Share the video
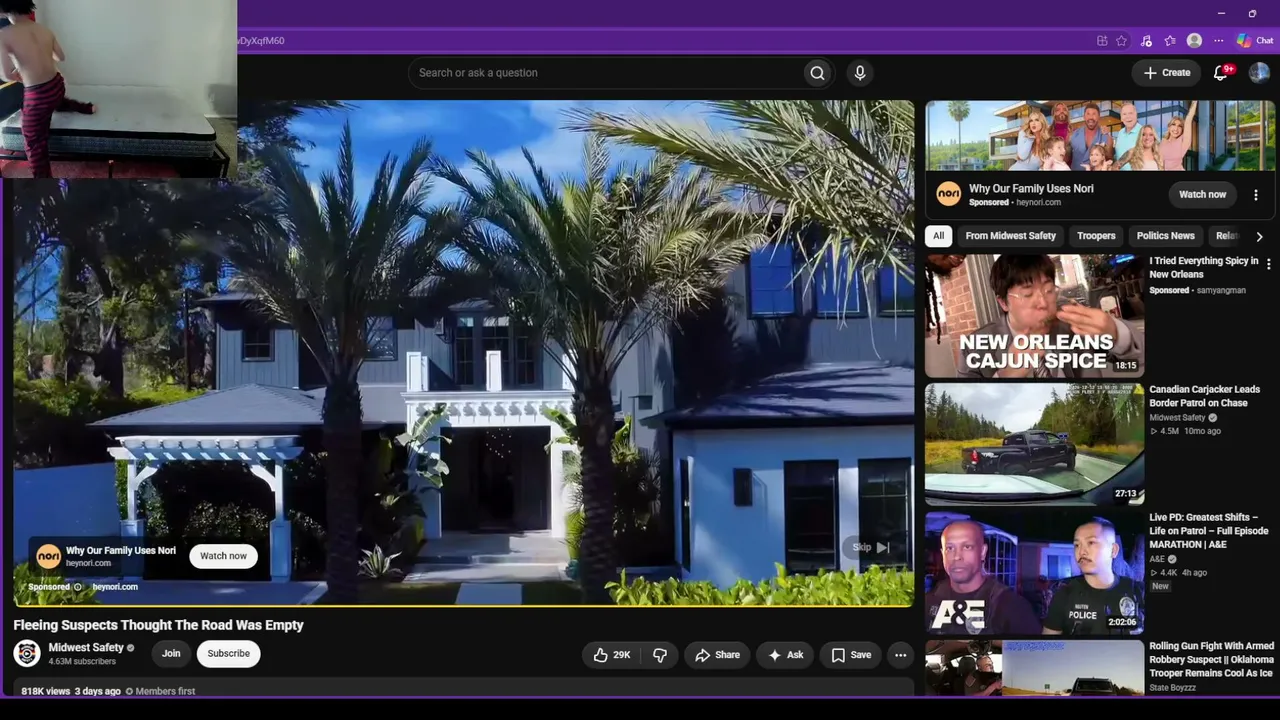Viewport: 1280px width, 720px height. pyautogui.click(x=717, y=655)
